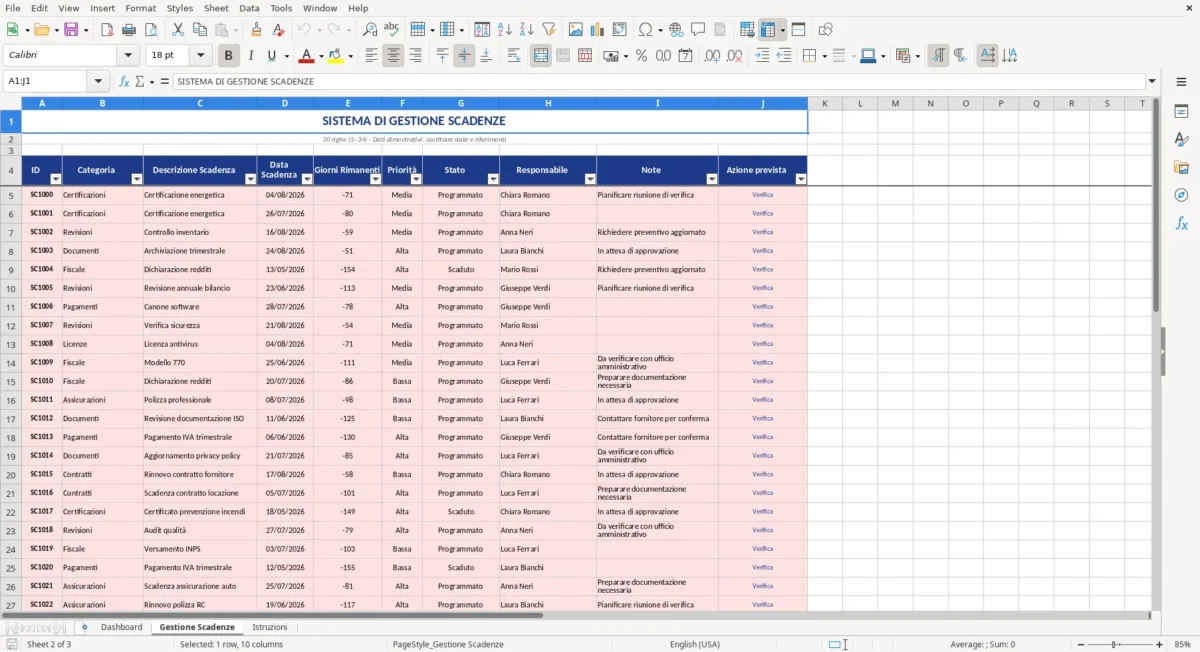Toggle Center Vertically alignment

tap(464, 56)
